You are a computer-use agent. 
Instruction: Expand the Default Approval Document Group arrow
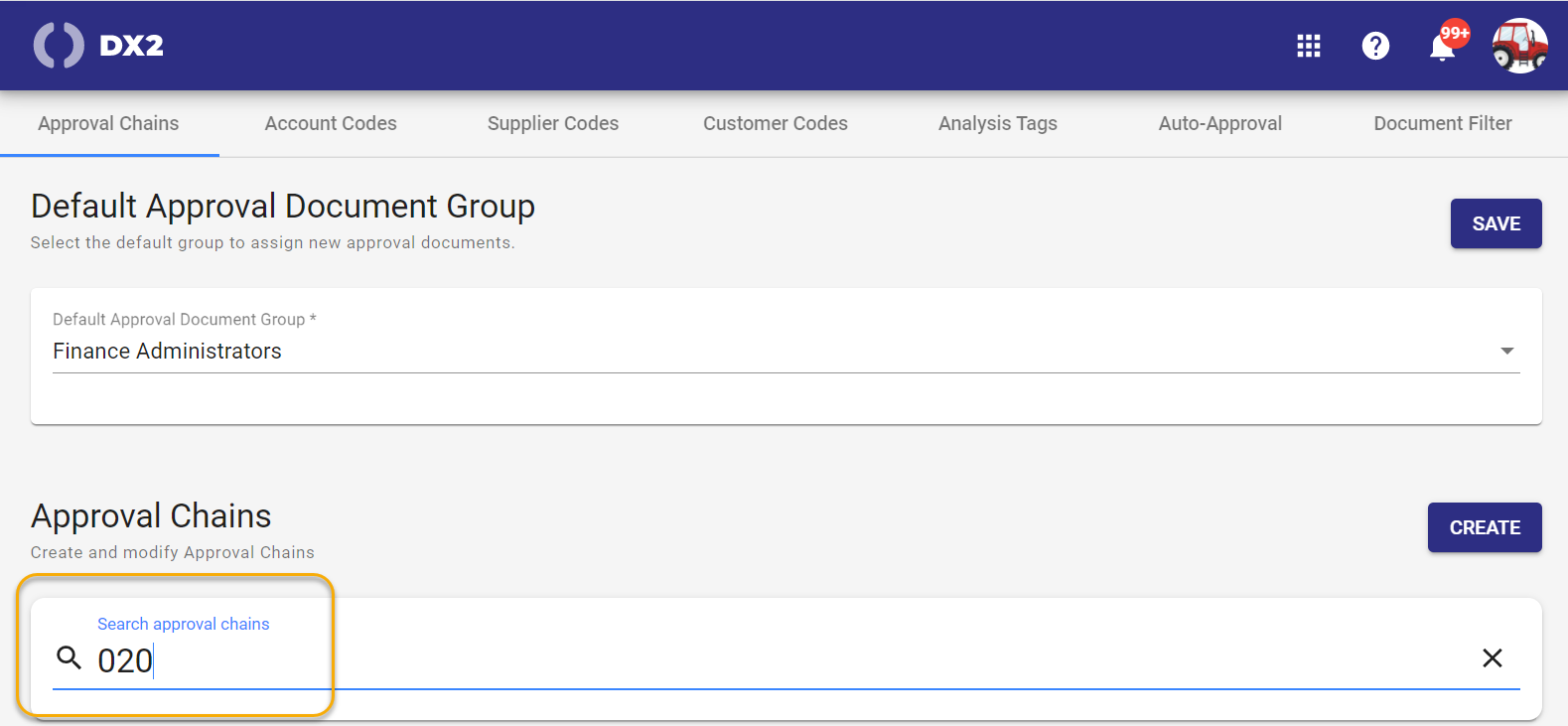point(1506,351)
